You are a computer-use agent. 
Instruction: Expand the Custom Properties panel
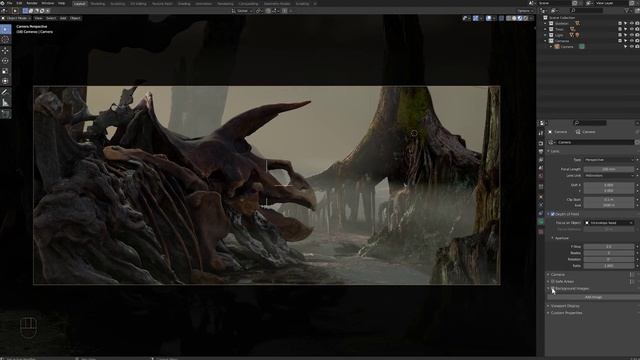click(548, 313)
